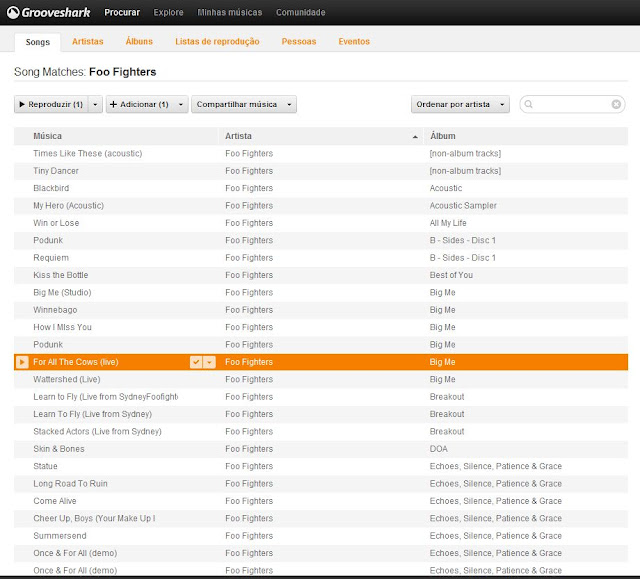Click Reproduzir (1) button
Screen dimensions: 640x579
[51, 104]
